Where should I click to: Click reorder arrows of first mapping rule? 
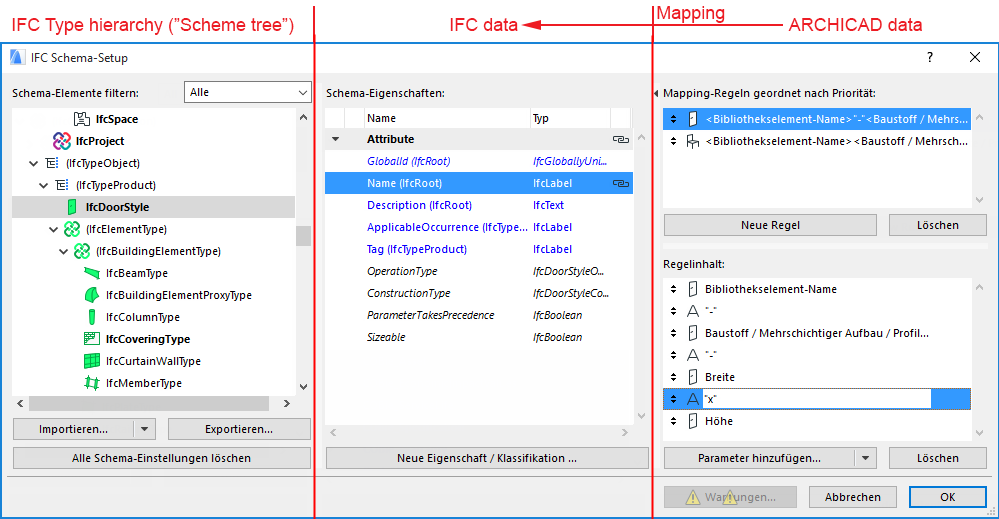tap(673, 119)
